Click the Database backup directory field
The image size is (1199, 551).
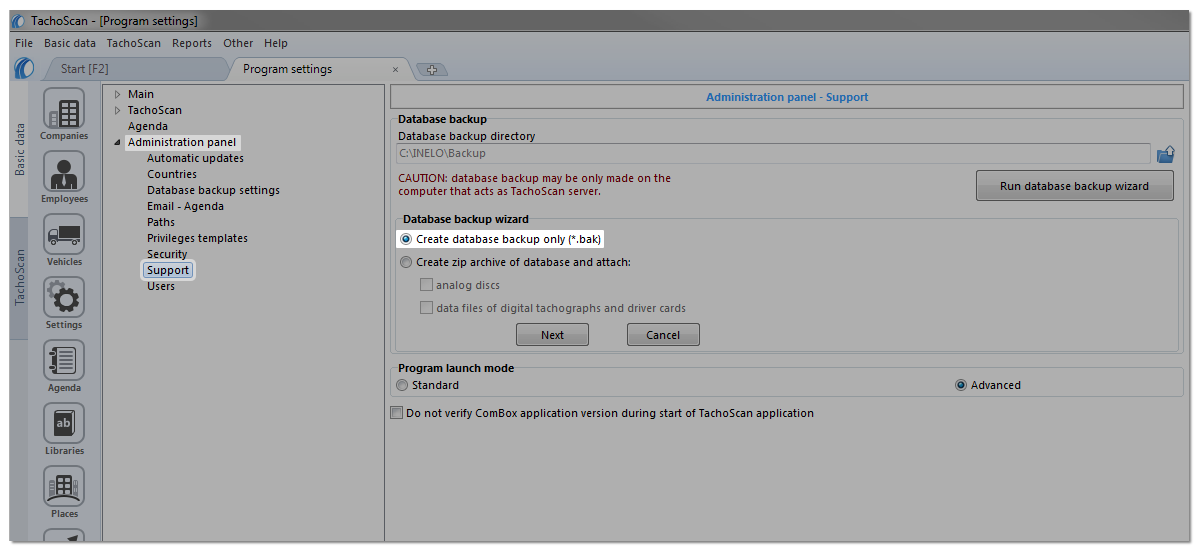click(x=774, y=154)
